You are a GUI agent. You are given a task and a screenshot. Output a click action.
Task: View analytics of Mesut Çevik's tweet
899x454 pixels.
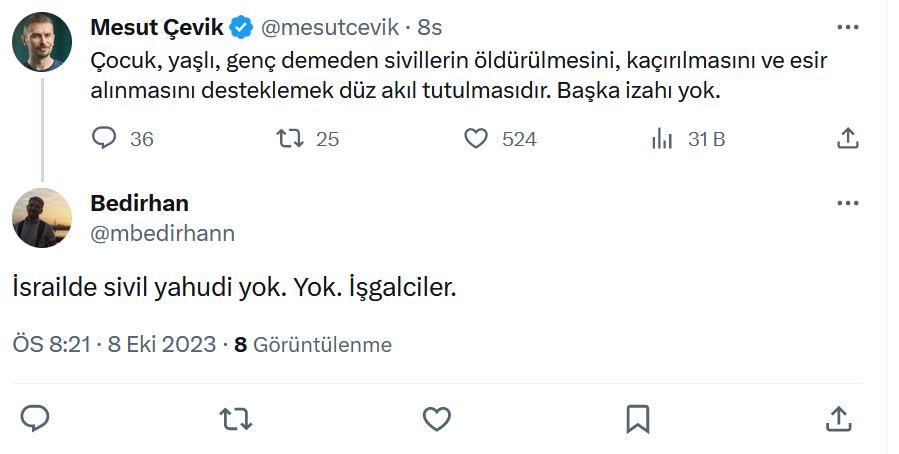[662, 139]
